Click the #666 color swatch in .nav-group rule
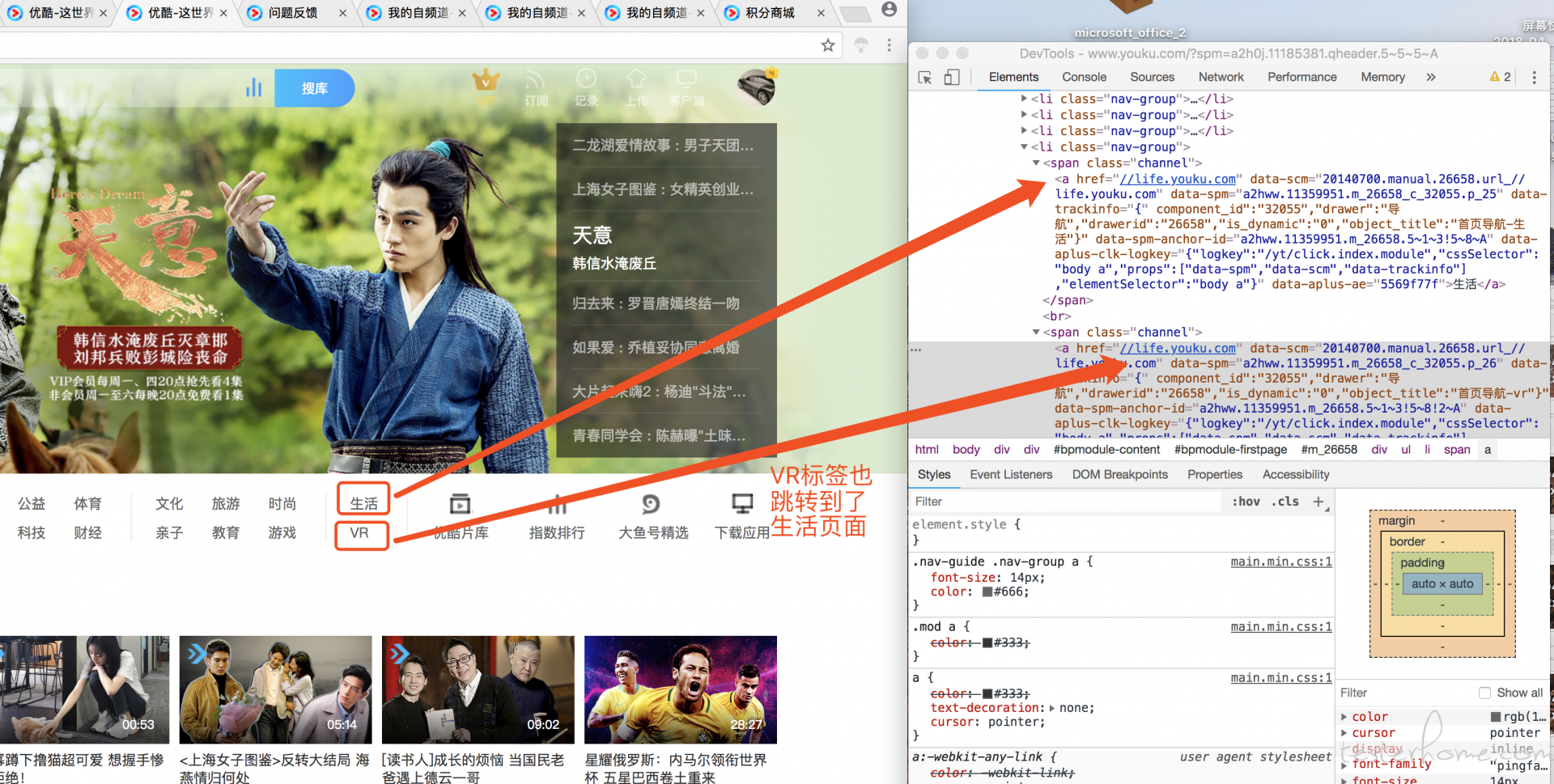Screen dimensions: 1554x784 tap(987, 592)
